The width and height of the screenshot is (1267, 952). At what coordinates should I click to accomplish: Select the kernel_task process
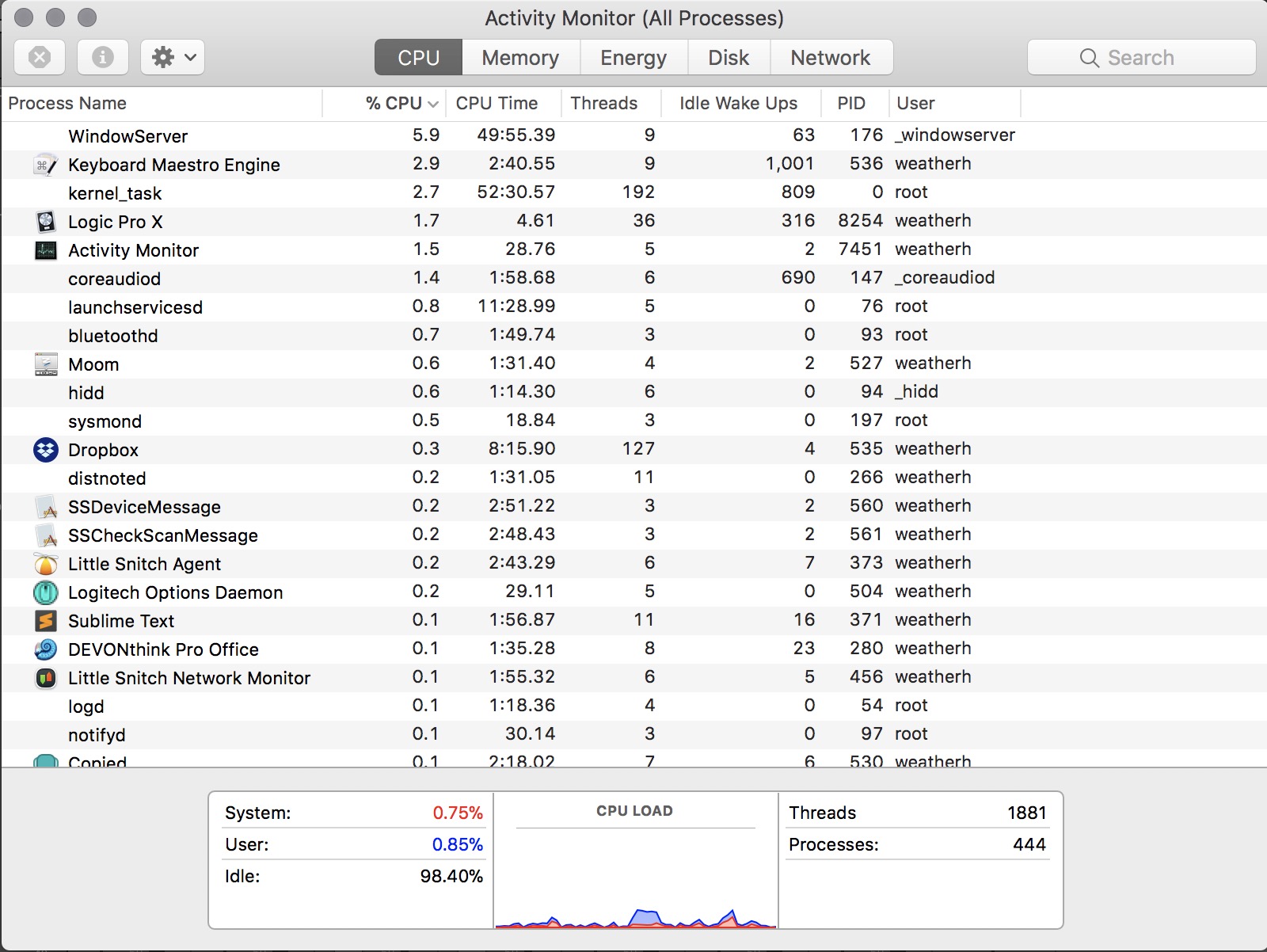coord(633,192)
